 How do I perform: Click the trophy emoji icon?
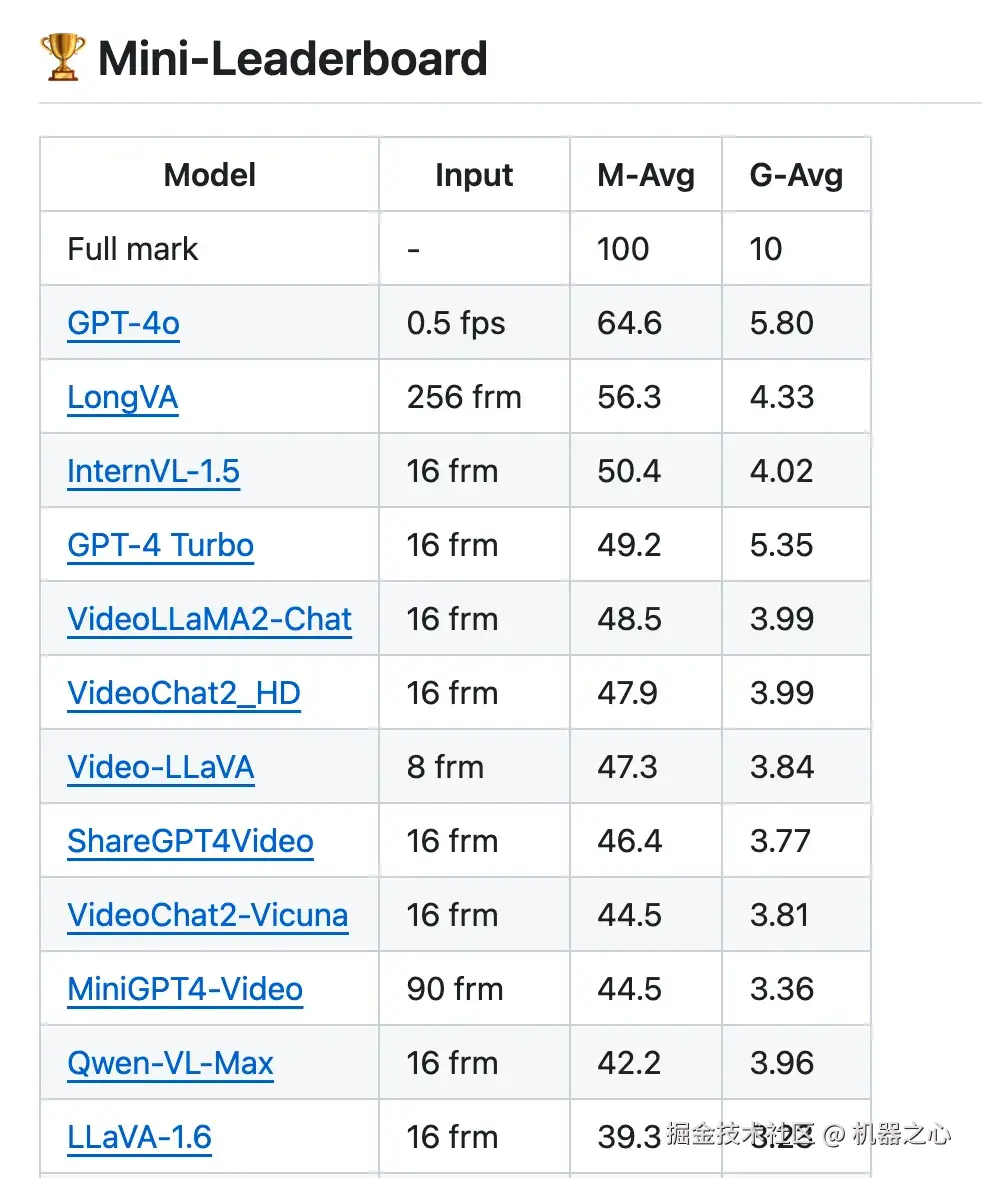coord(62,58)
